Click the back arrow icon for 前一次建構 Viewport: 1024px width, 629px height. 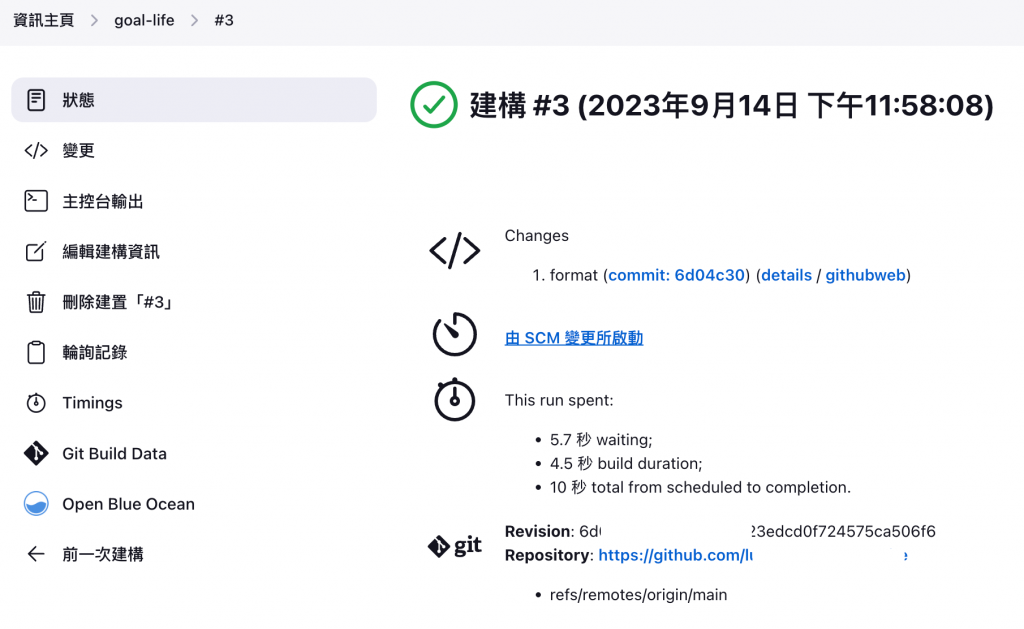click(x=36, y=554)
